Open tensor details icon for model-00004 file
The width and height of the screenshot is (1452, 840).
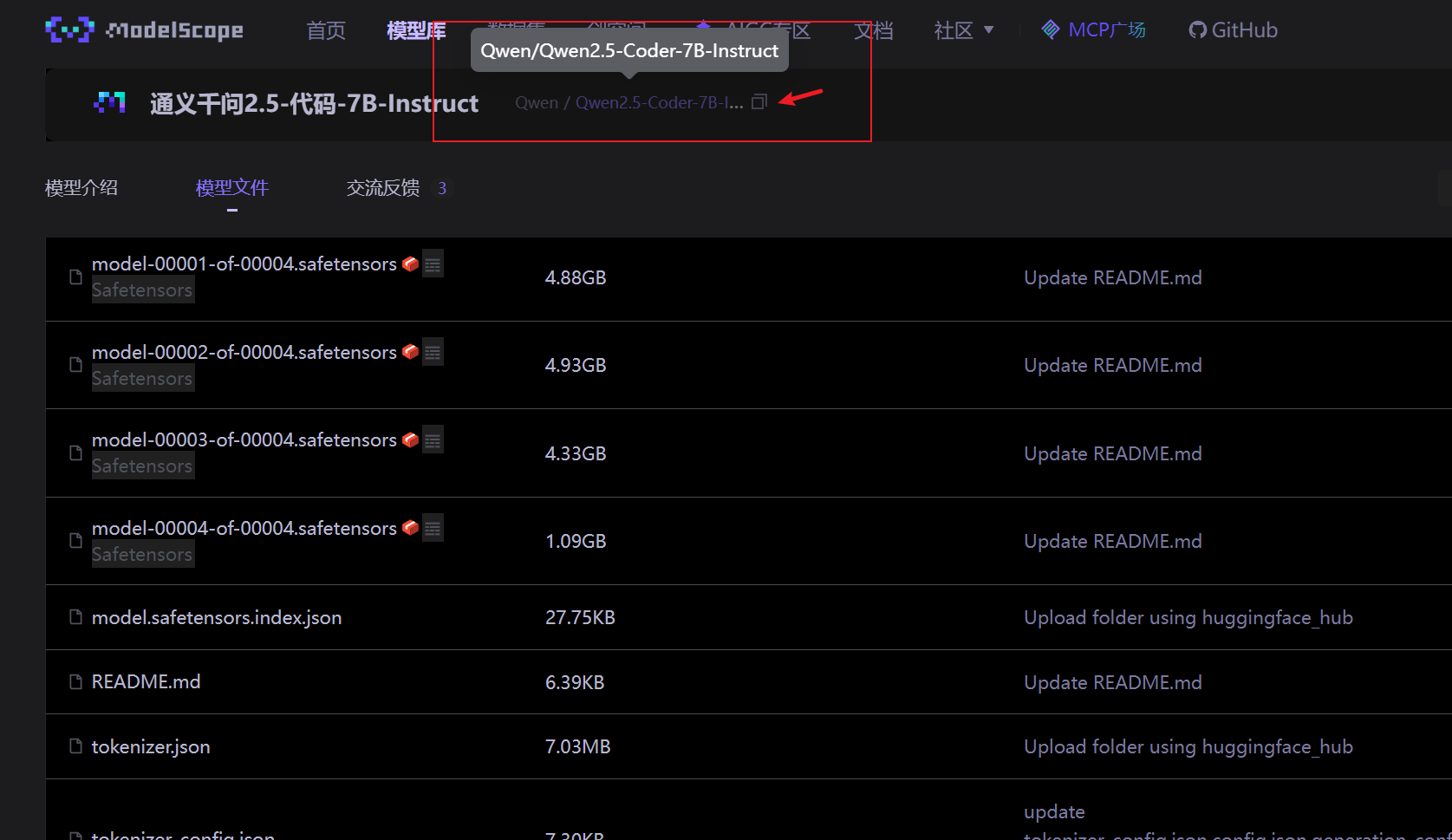coord(433,528)
